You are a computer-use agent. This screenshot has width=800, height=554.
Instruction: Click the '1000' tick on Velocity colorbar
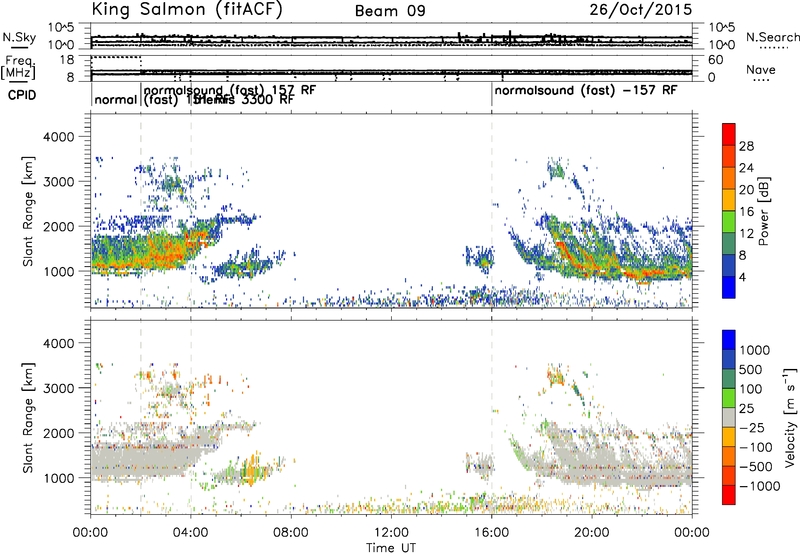coord(754,350)
